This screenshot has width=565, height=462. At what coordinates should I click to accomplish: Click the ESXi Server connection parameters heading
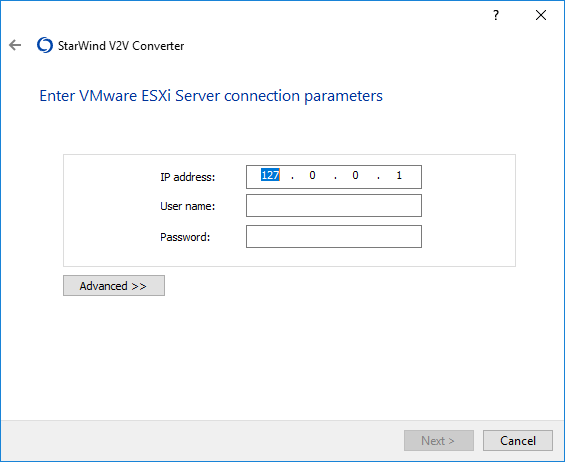[x=211, y=96]
